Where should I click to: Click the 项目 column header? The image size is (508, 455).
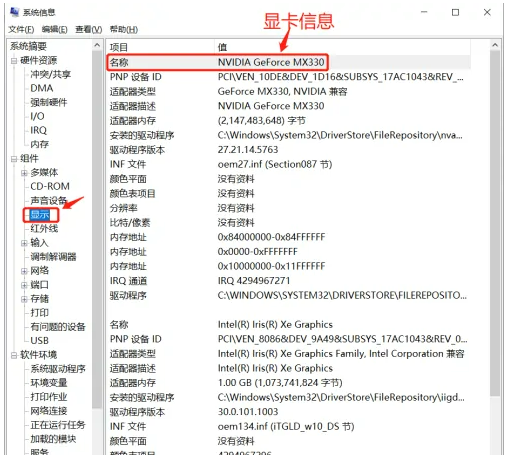pos(160,47)
